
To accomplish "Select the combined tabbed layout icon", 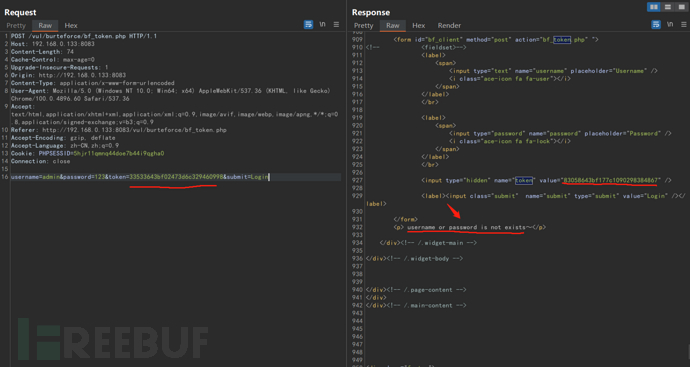I will click(x=681, y=7).
